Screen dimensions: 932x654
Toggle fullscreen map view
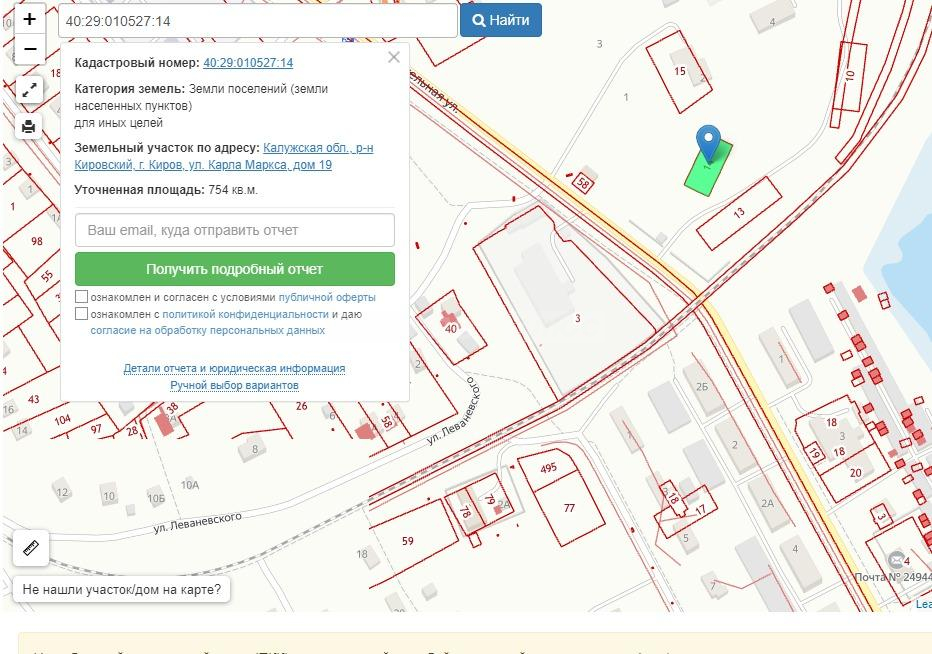pyautogui.click(x=30, y=90)
